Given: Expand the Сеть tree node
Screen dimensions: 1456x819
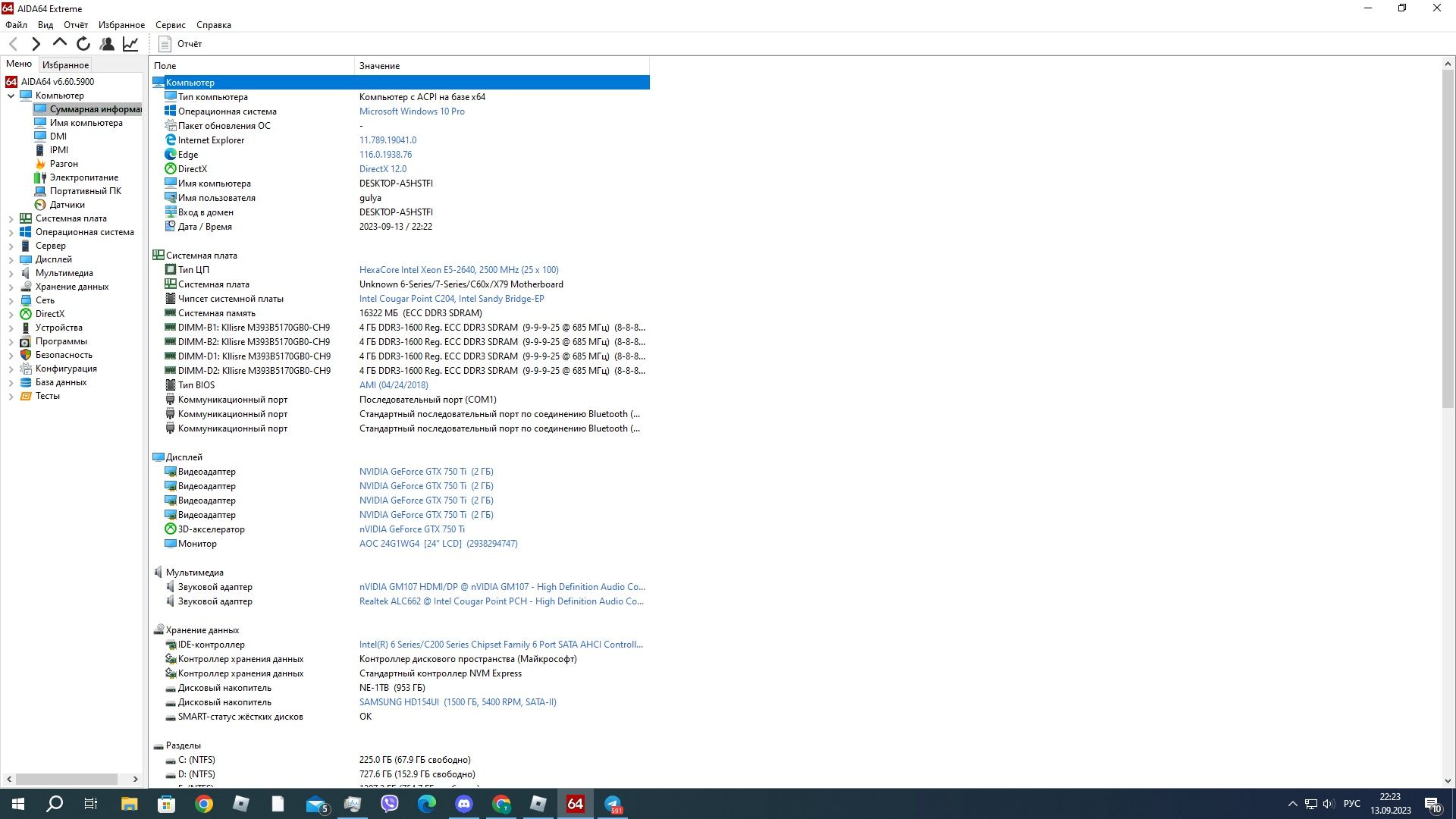Looking at the screenshot, I should pyautogui.click(x=11, y=300).
